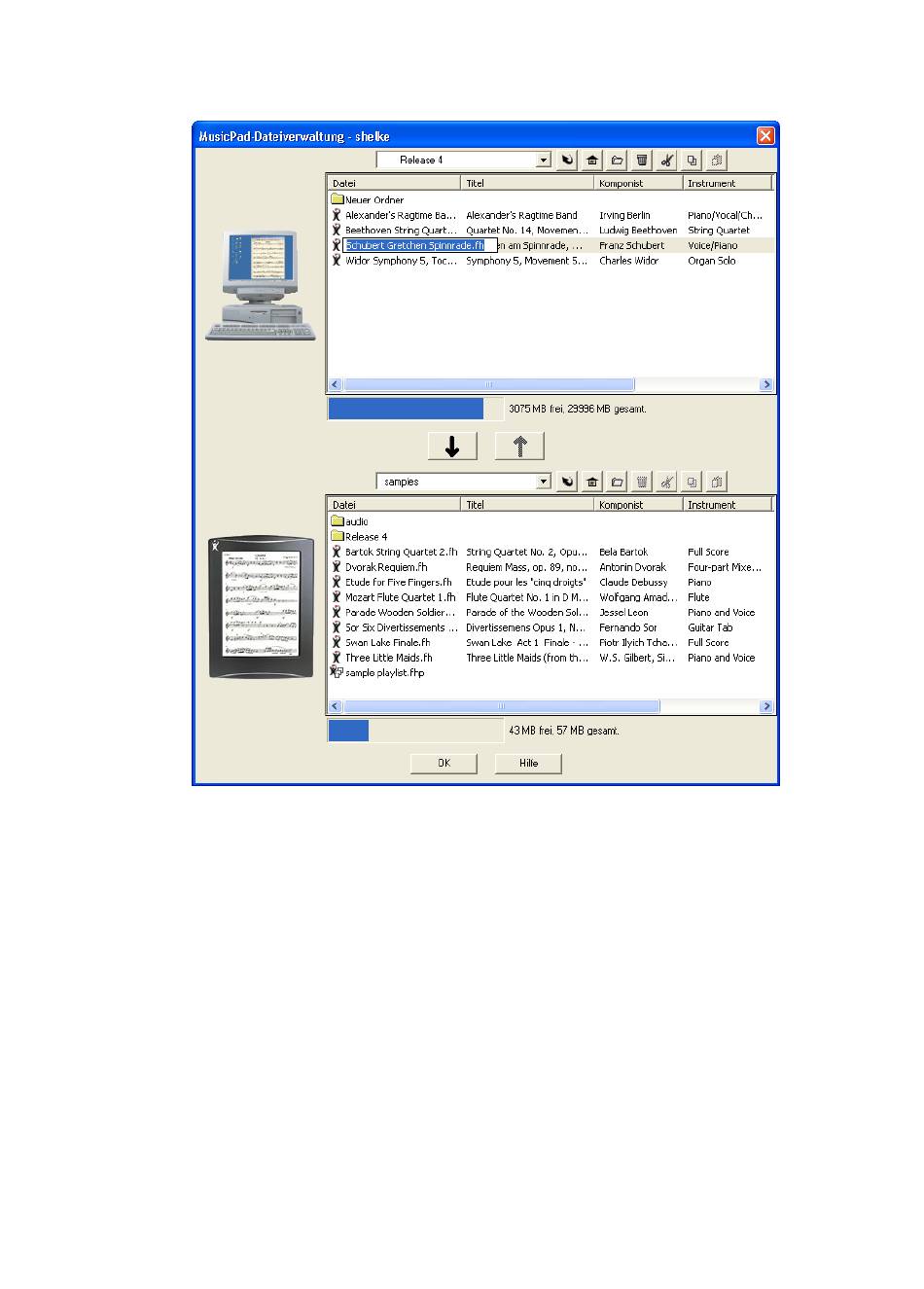Click the computer image thumbnail

pyautogui.click(x=261, y=285)
